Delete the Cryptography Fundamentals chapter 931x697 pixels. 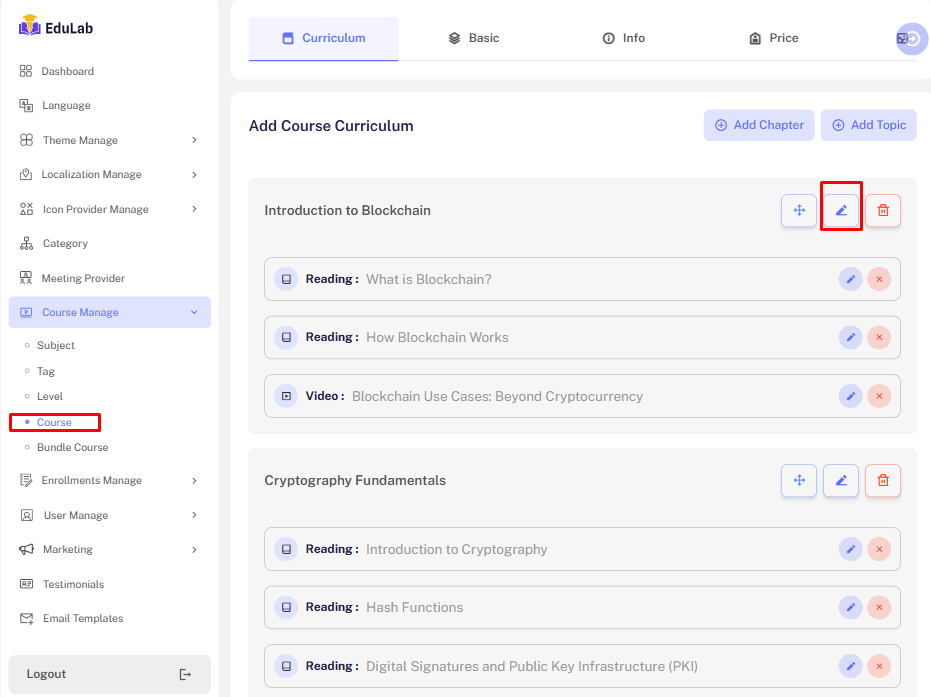point(883,481)
